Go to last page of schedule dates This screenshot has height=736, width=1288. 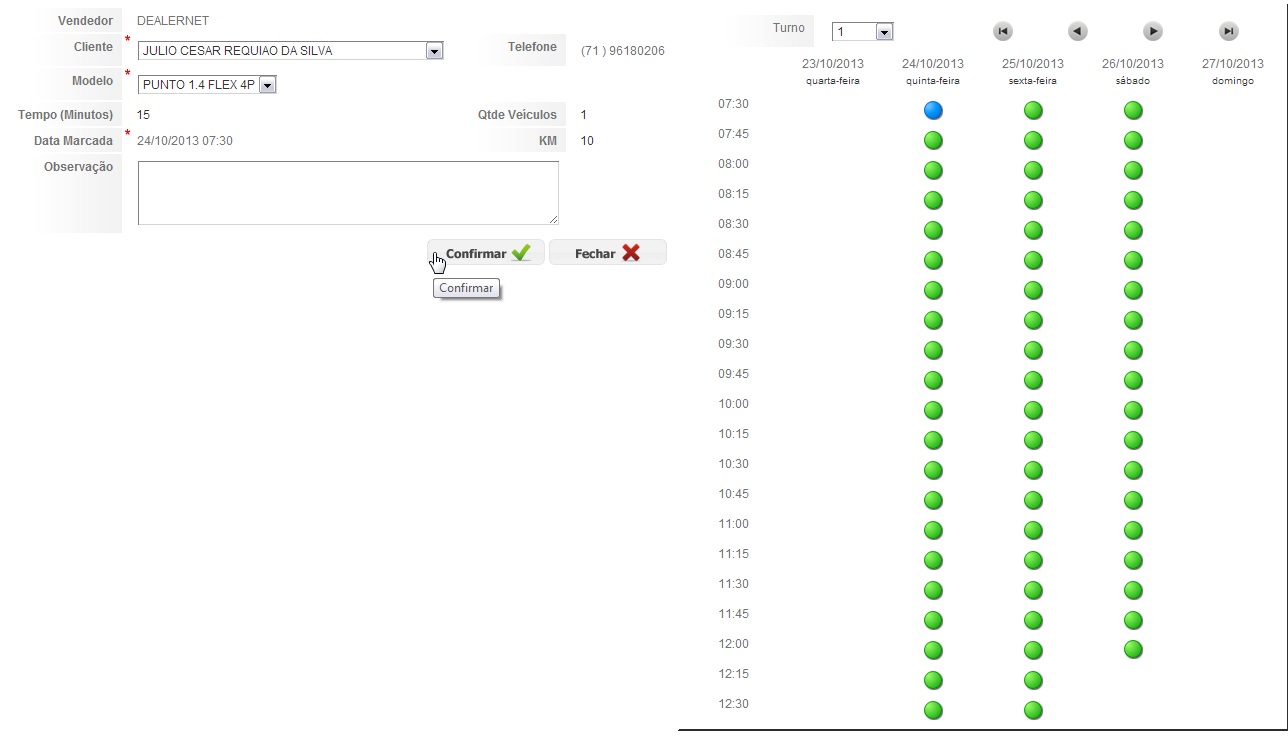[x=1229, y=31]
